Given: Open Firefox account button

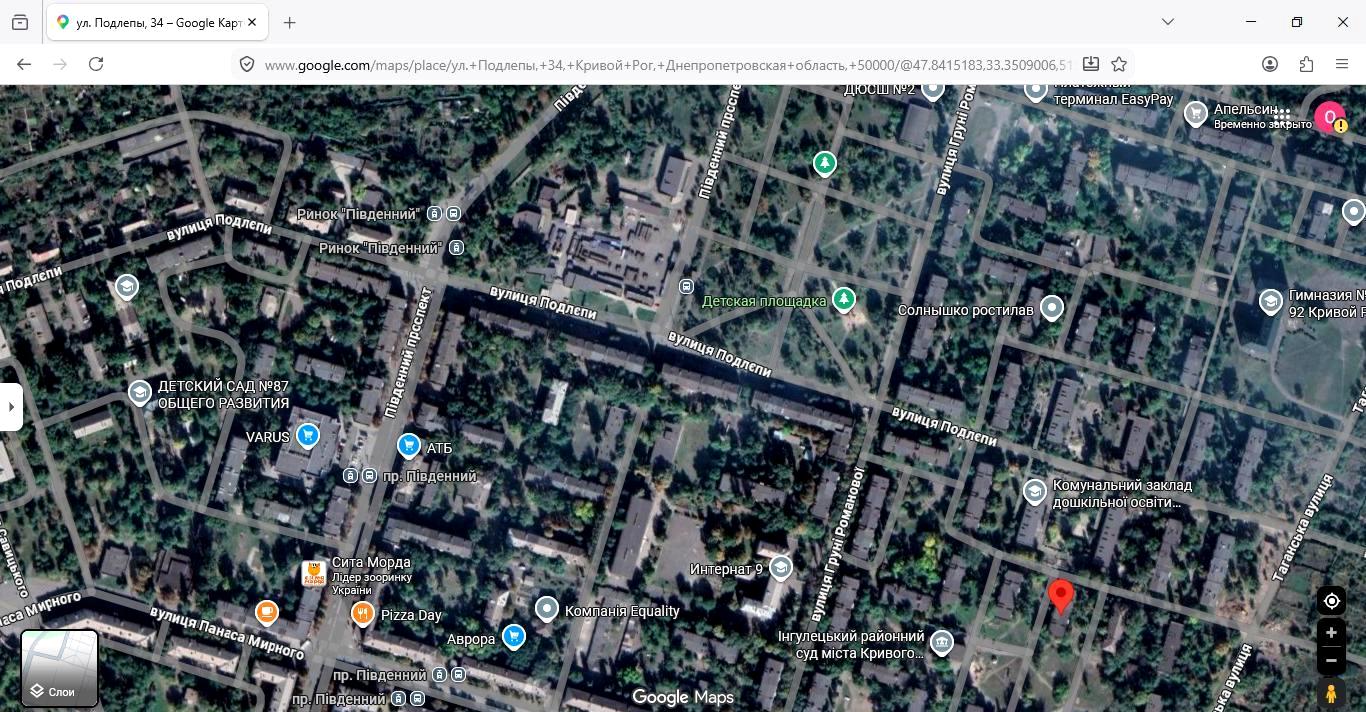Looking at the screenshot, I should [x=1270, y=64].
